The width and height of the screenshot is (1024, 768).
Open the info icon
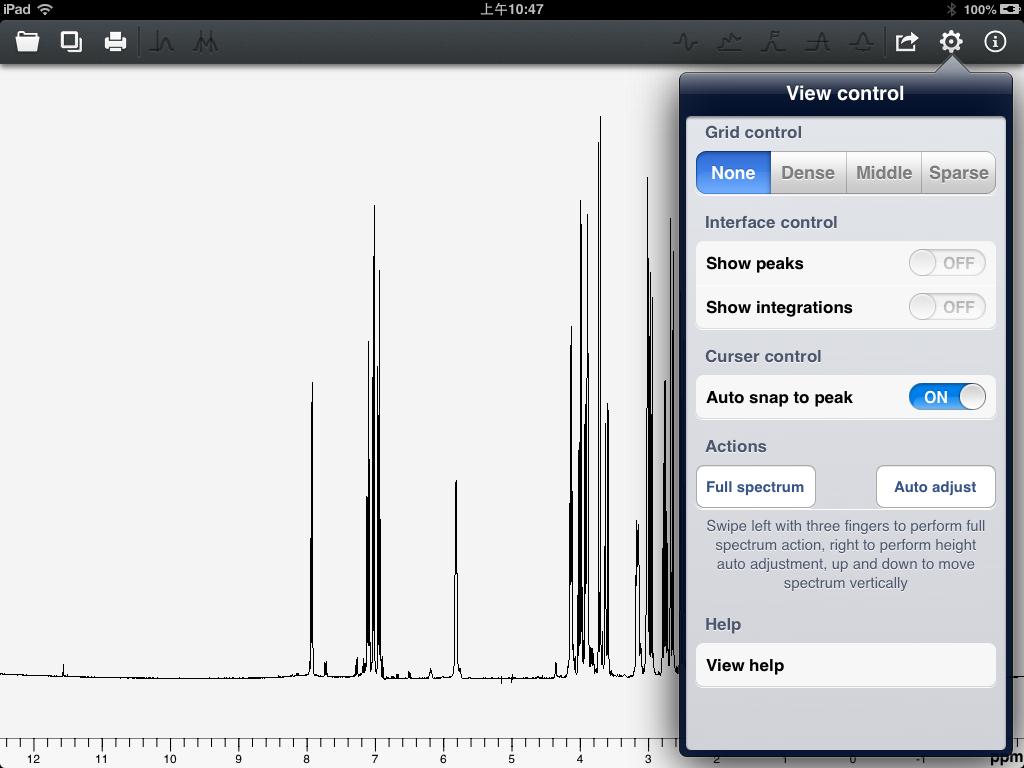pos(995,42)
